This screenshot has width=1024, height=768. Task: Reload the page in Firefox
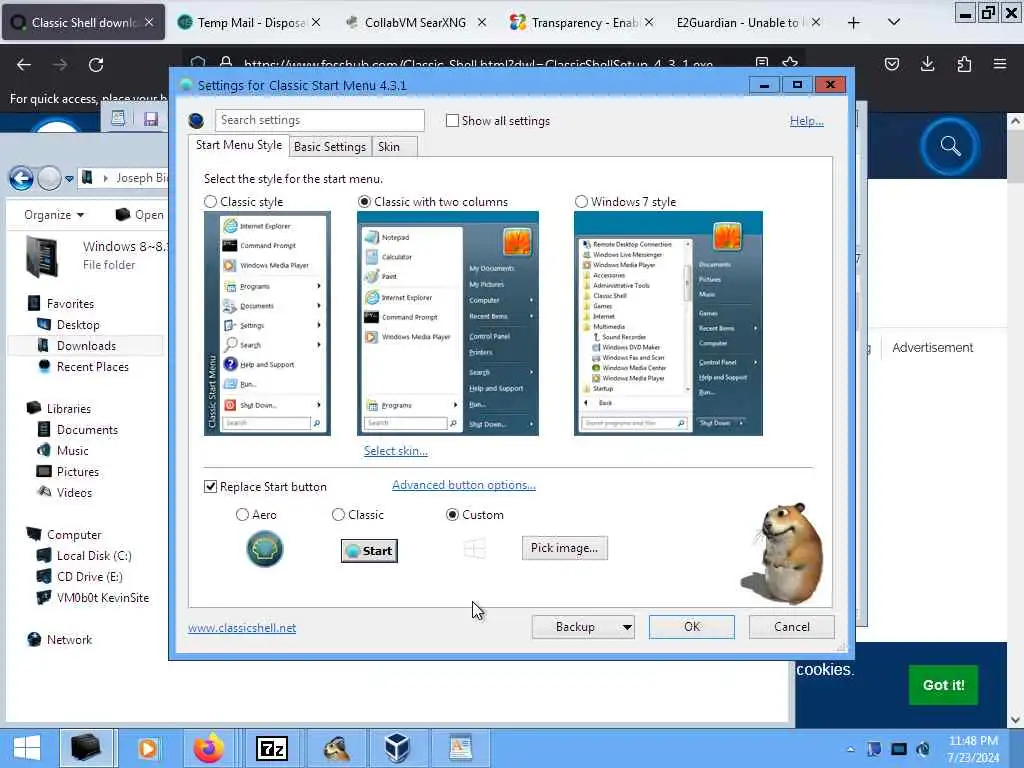pos(96,65)
